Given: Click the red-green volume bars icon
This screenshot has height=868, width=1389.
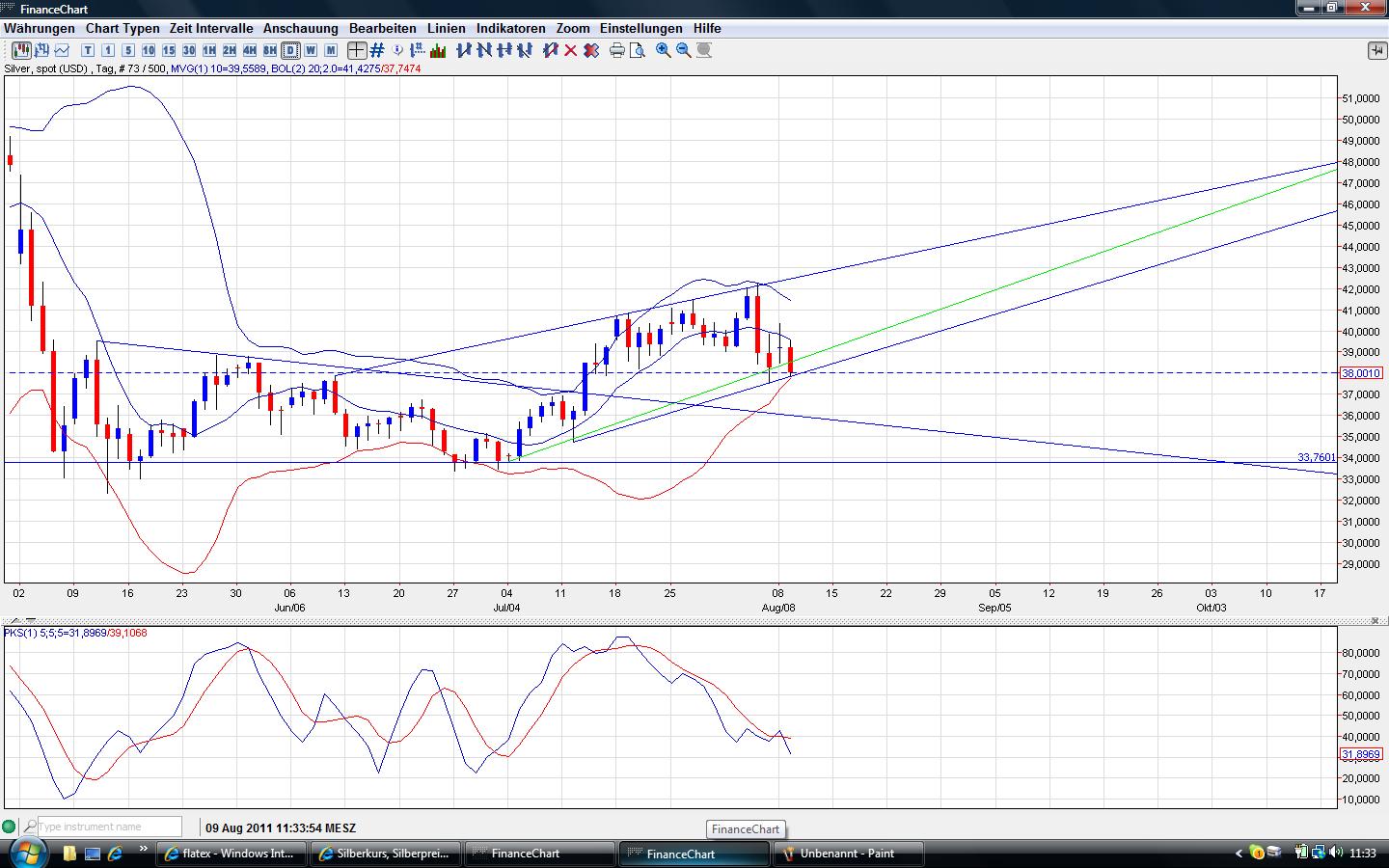Looking at the screenshot, I should coord(437,50).
